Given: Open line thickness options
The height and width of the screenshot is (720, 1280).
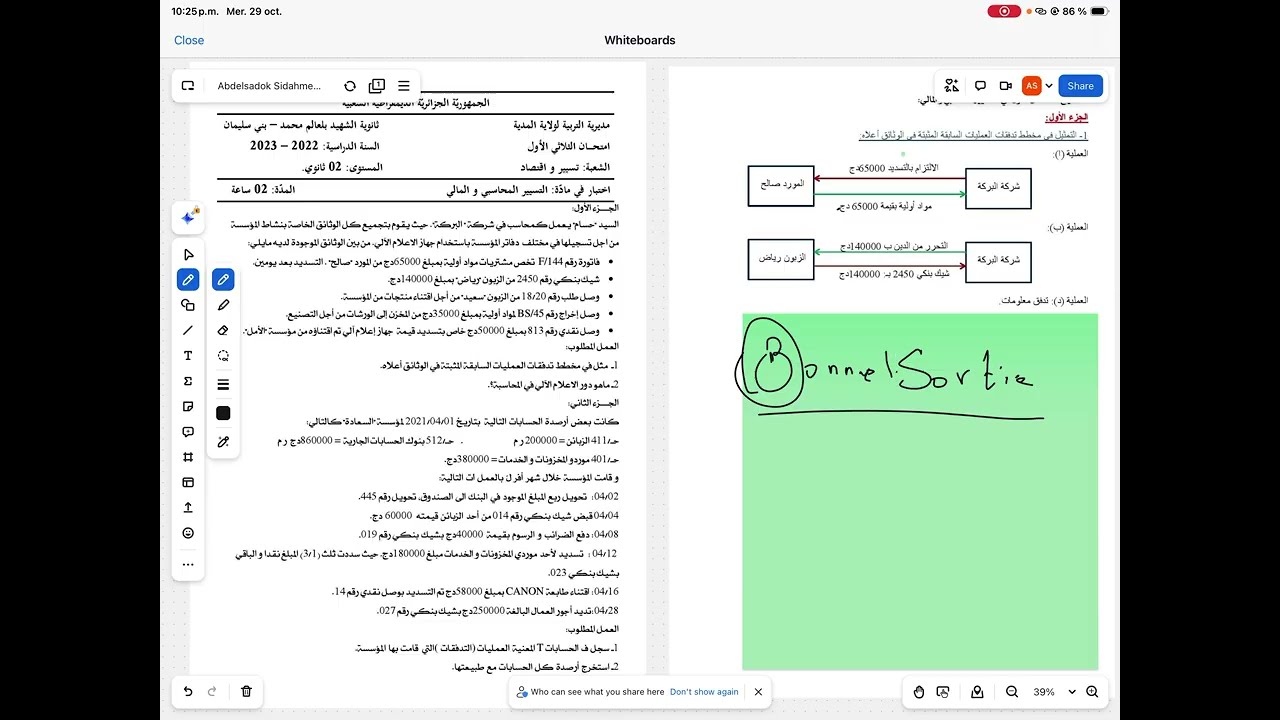Looking at the screenshot, I should click(x=223, y=384).
